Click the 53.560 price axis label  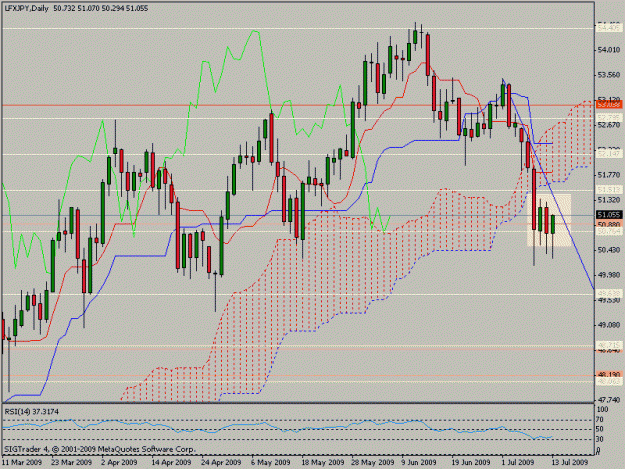tap(609, 75)
